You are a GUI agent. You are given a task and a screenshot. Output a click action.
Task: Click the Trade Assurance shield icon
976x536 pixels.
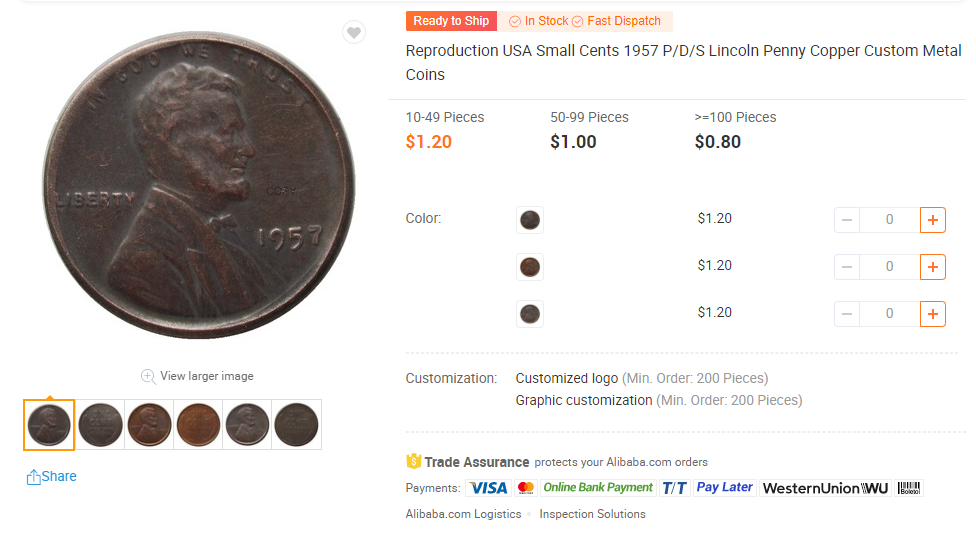pos(414,462)
